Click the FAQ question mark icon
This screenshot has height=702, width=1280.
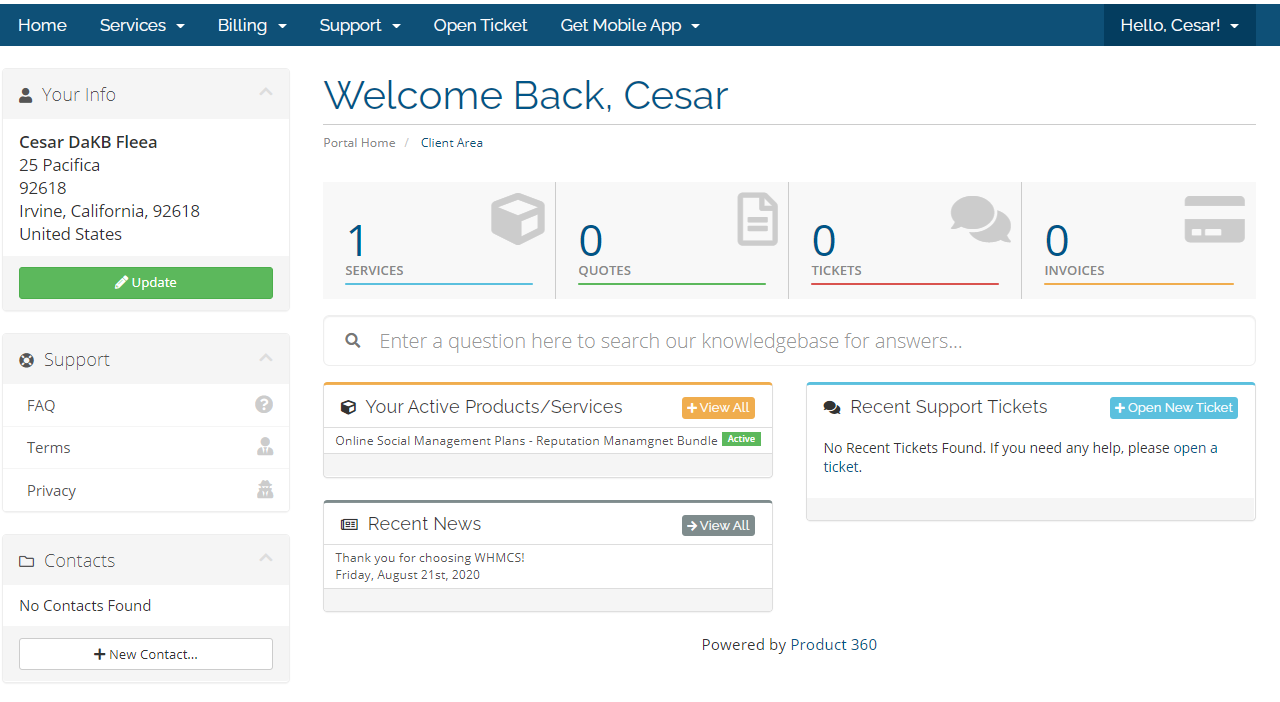coord(264,404)
